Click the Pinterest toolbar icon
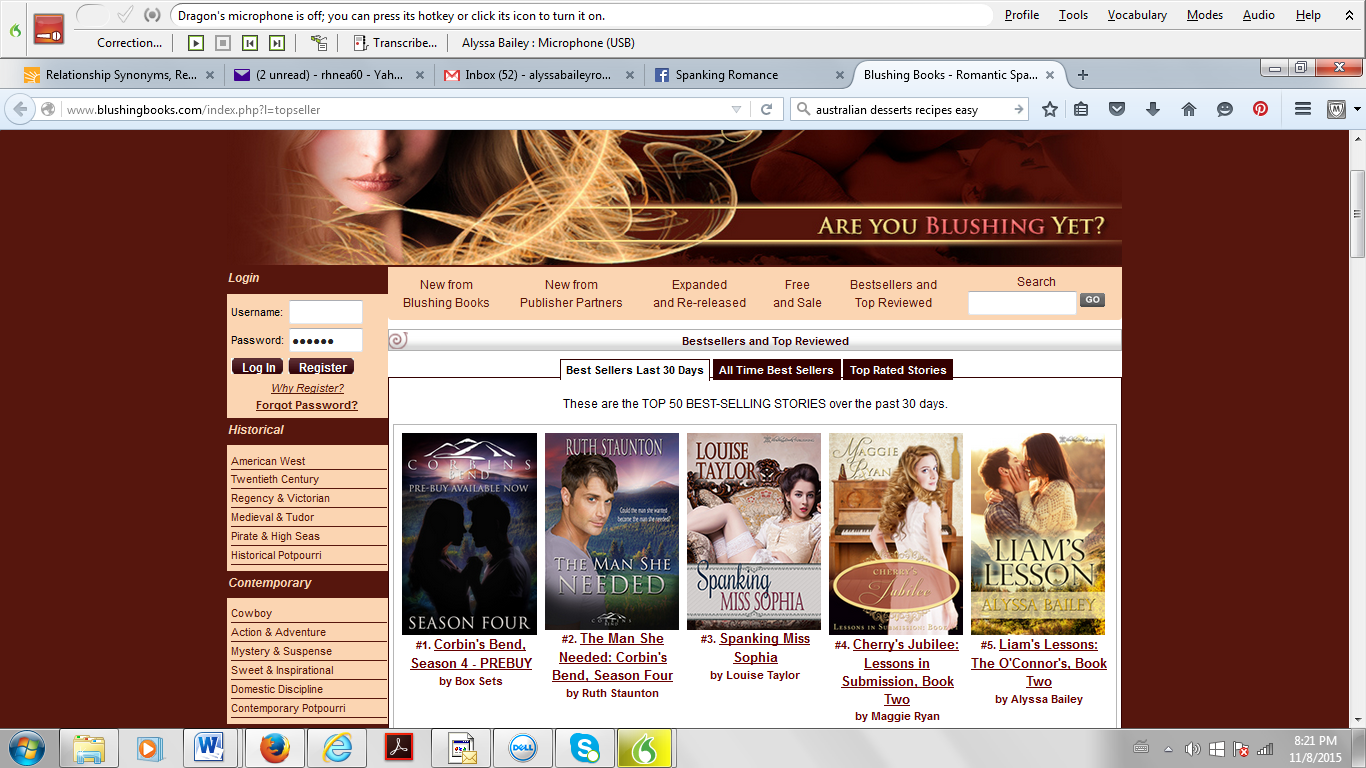The height and width of the screenshot is (768, 1366). (x=1260, y=110)
